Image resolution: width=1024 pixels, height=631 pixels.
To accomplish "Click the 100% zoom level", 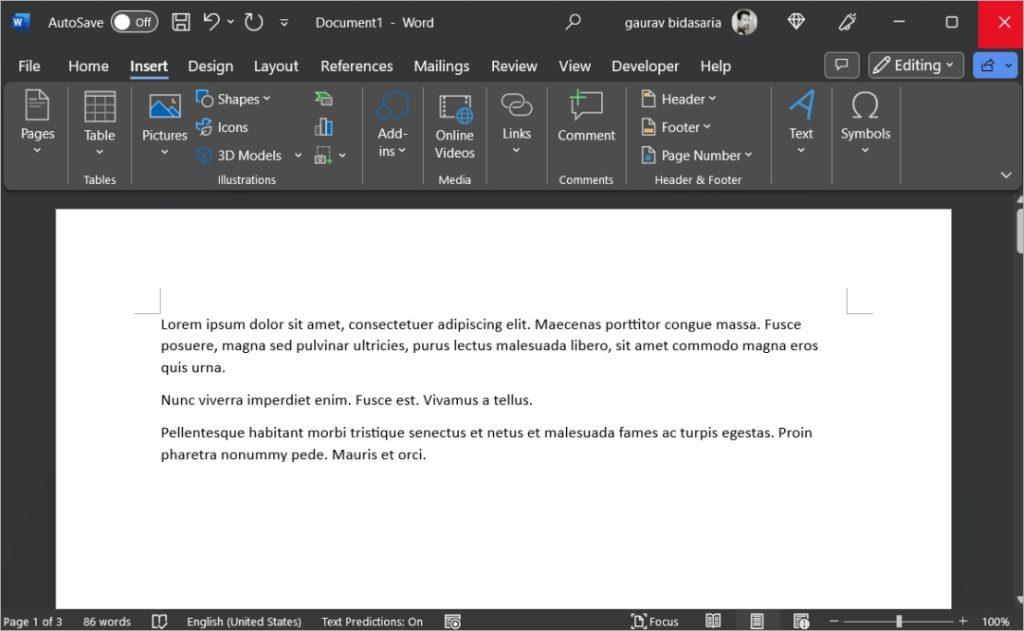I will click(x=995, y=622).
